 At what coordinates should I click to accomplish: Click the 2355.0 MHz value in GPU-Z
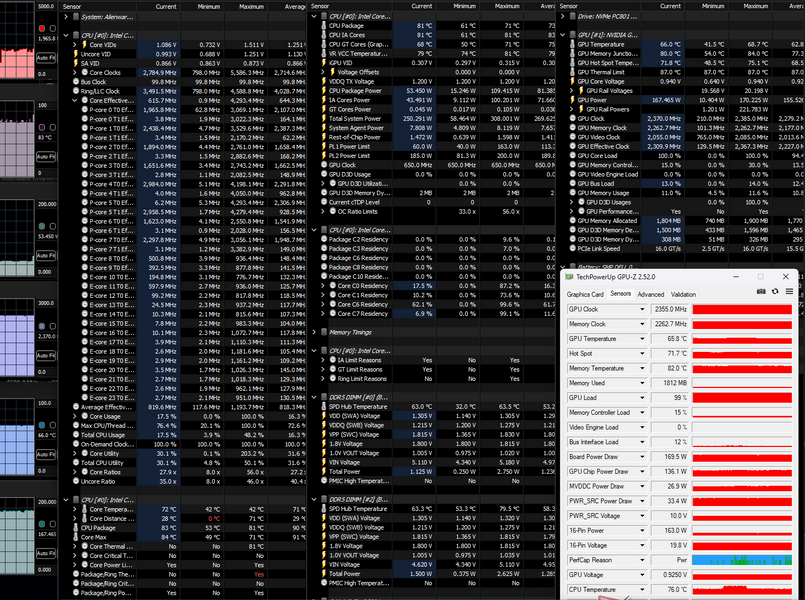(x=669, y=309)
